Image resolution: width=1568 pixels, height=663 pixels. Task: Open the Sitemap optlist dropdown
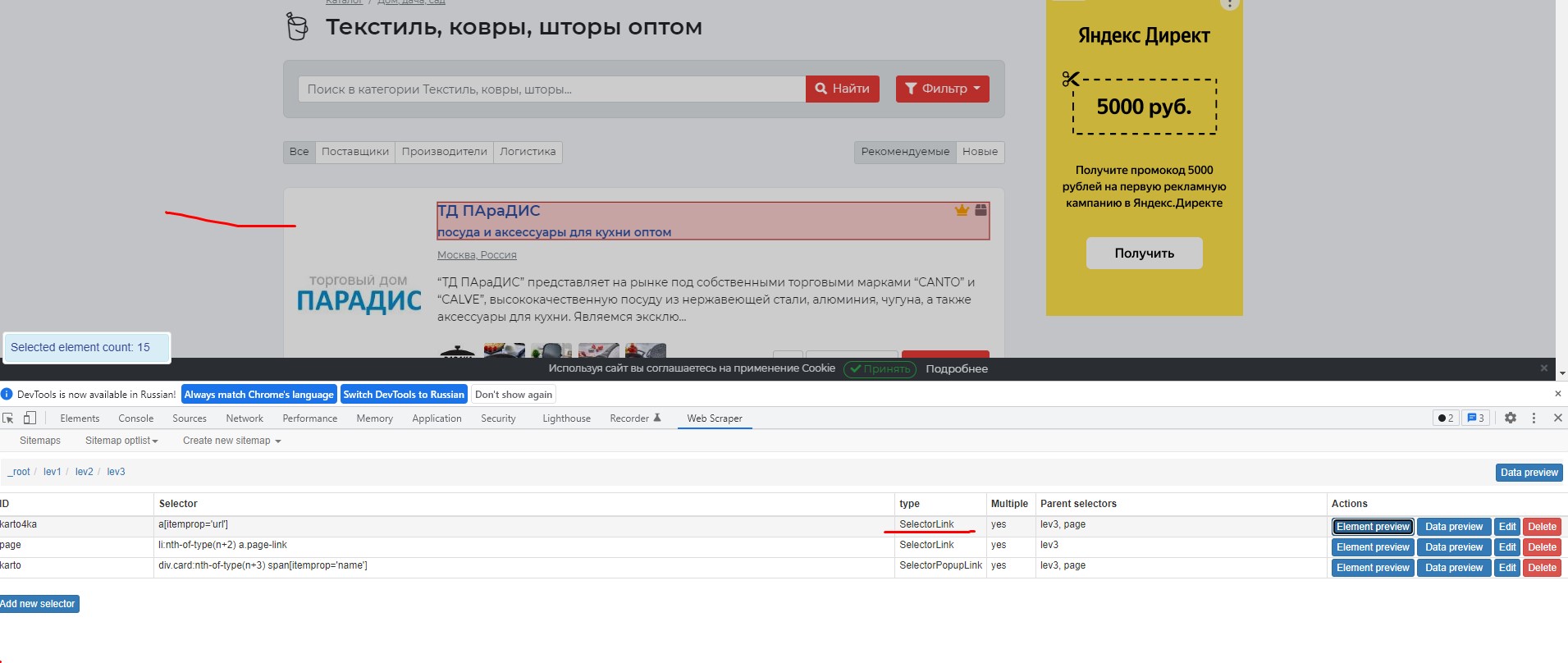pos(121,441)
